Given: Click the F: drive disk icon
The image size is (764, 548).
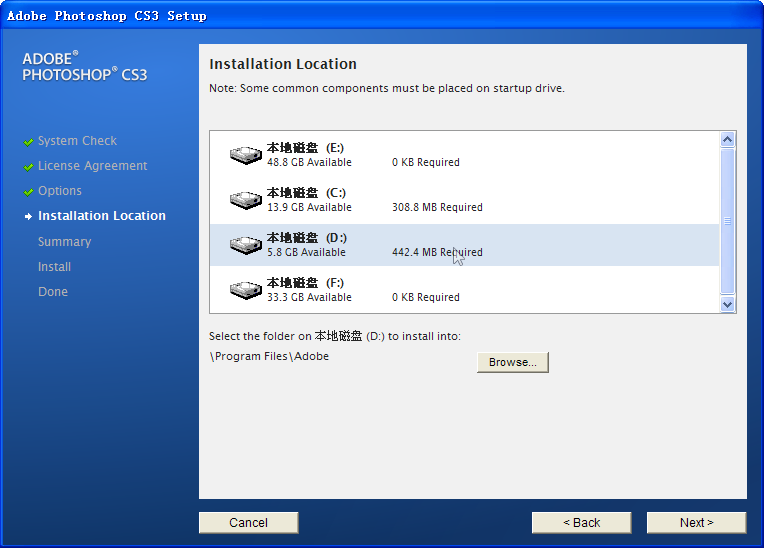Looking at the screenshot, I should pyautogui.click(x=246, y=290).
